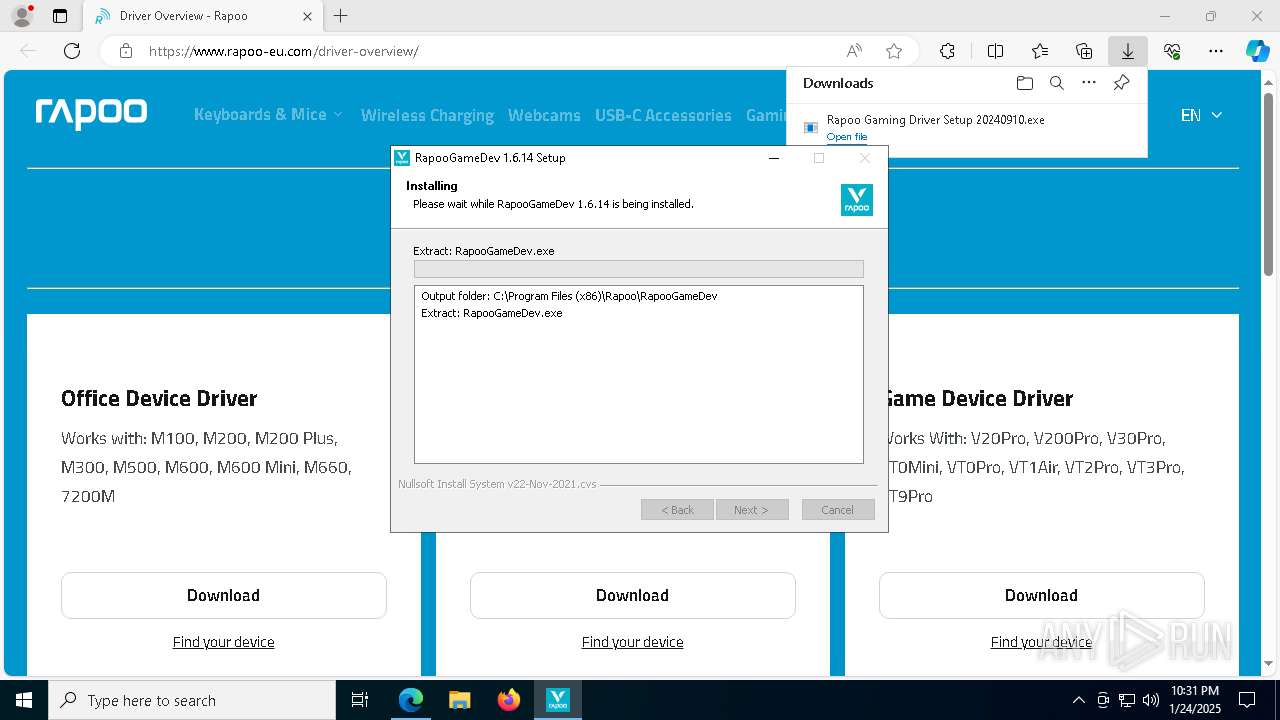1280x720 pixels.
Task: Click the taskbar search box
Action: point(192,700)
